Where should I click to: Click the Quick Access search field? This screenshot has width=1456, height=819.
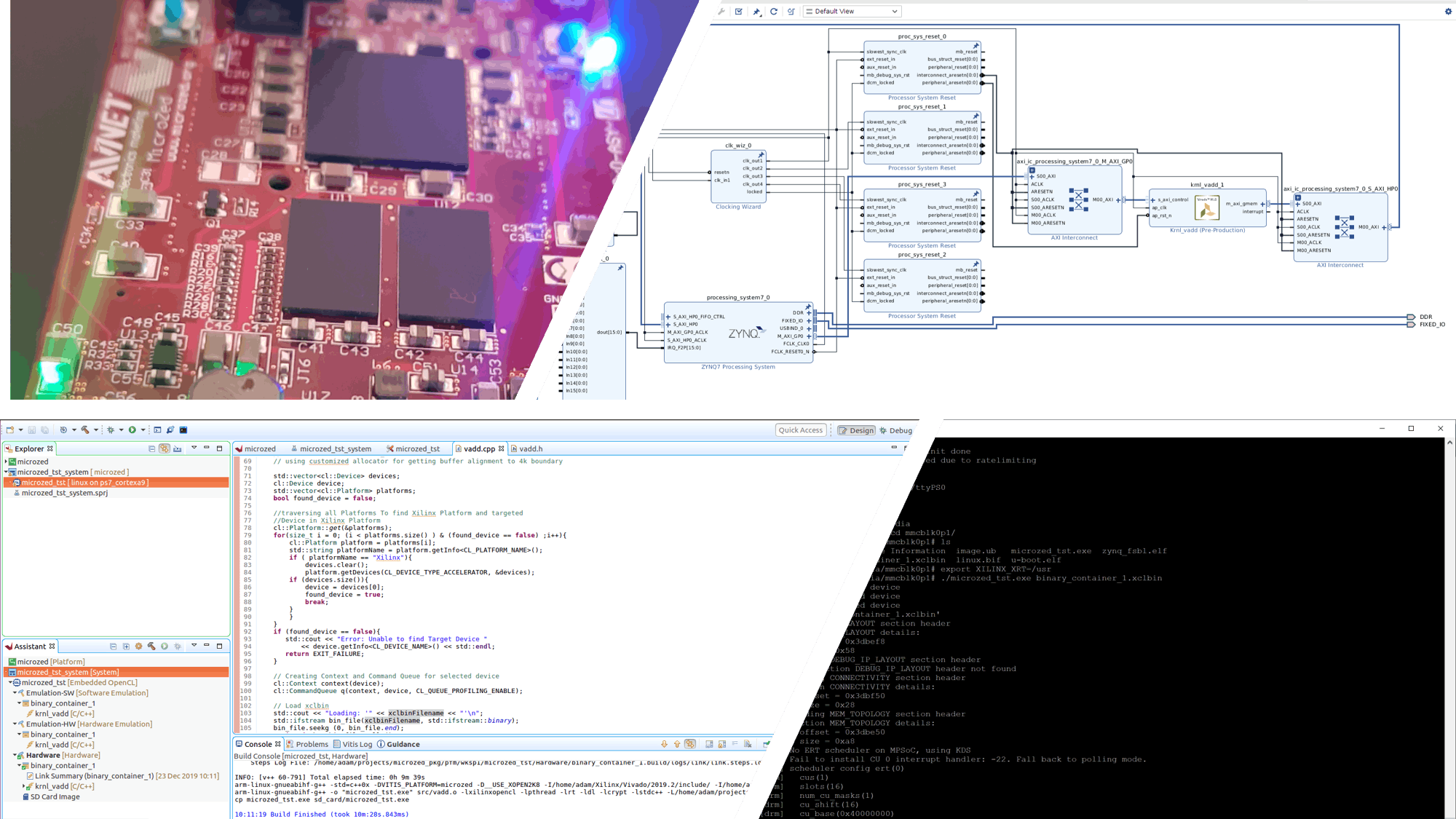(x=800, y=430)
